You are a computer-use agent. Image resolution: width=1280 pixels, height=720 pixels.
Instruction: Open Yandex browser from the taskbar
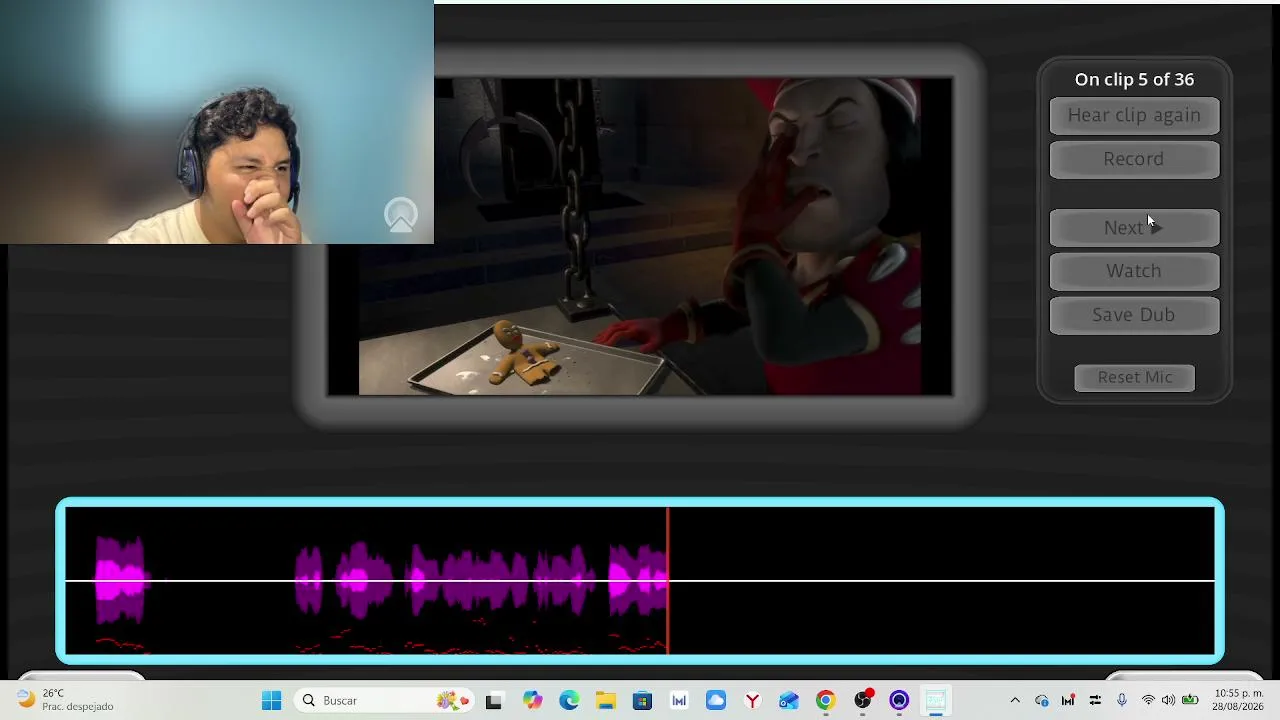point(752,701)
